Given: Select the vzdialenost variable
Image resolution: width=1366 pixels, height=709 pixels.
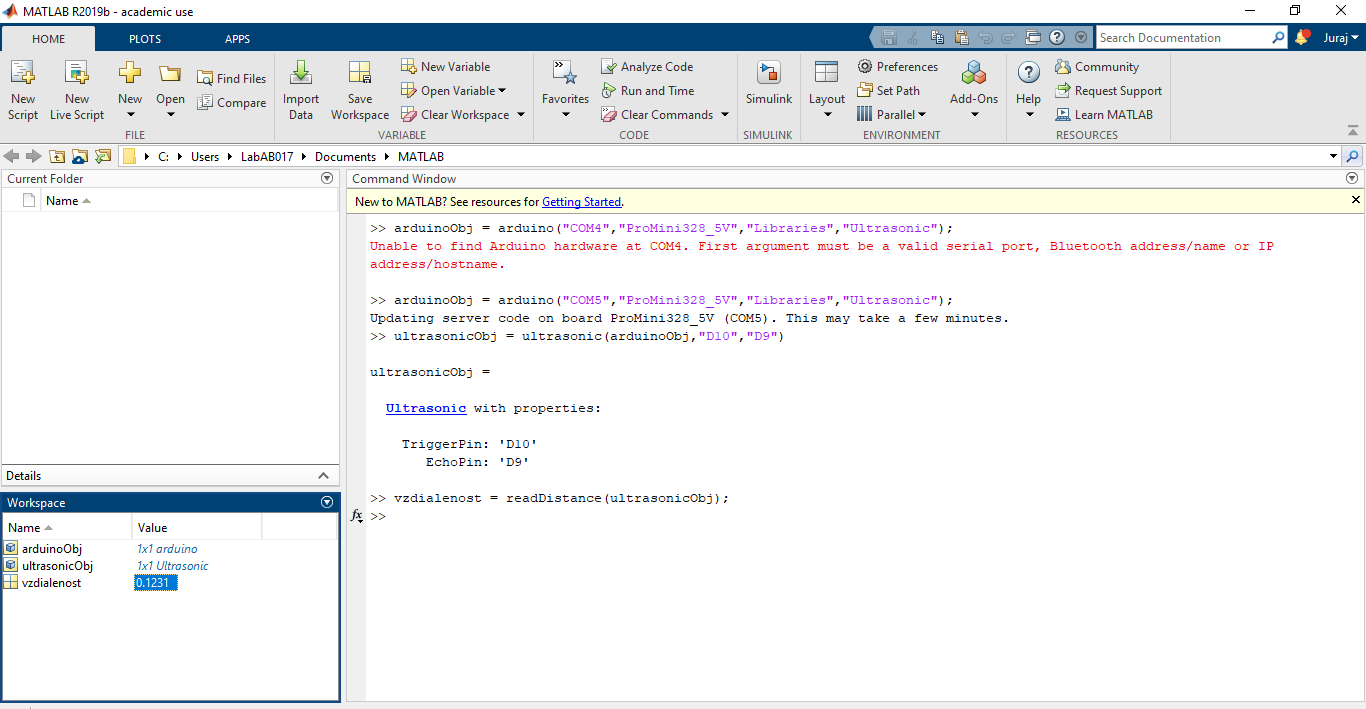Looking at the screenshot, I should [x=51, y=583].
